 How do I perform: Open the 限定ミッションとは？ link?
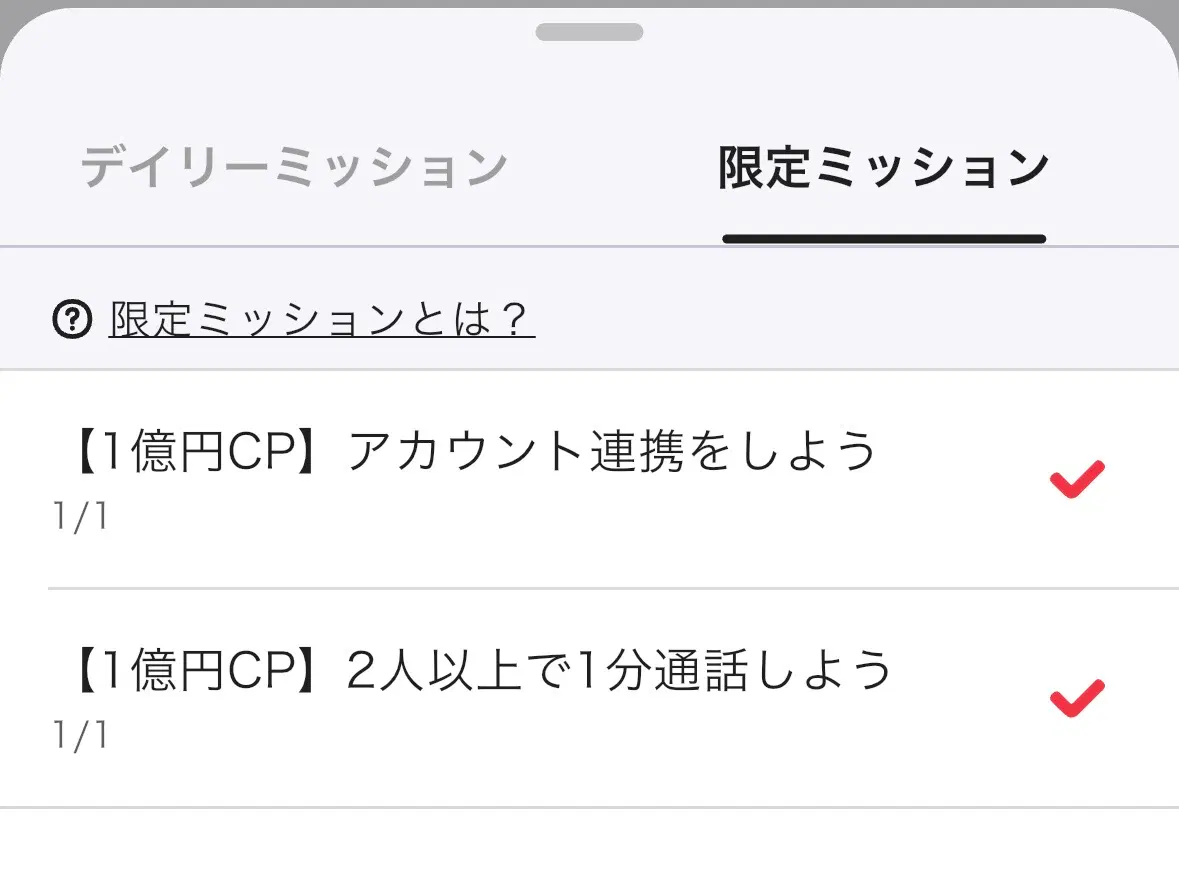pos(321,320)
